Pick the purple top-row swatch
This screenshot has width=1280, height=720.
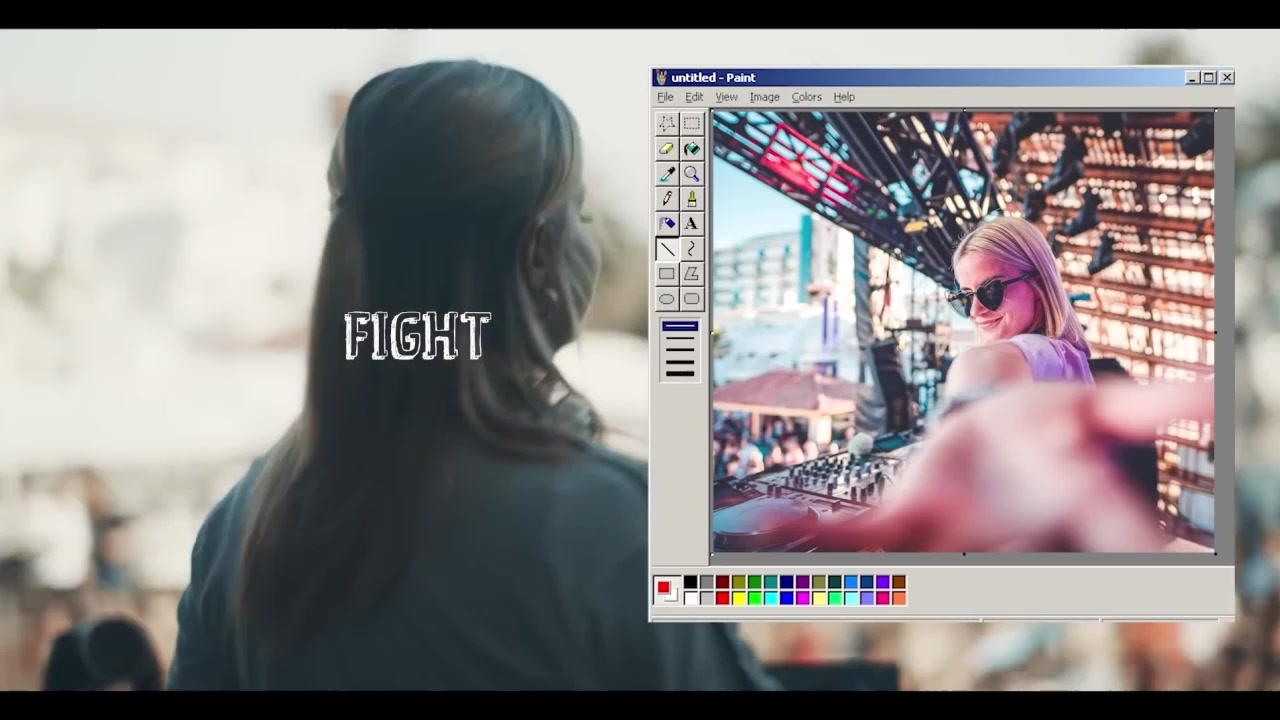[x=803, y=582]
